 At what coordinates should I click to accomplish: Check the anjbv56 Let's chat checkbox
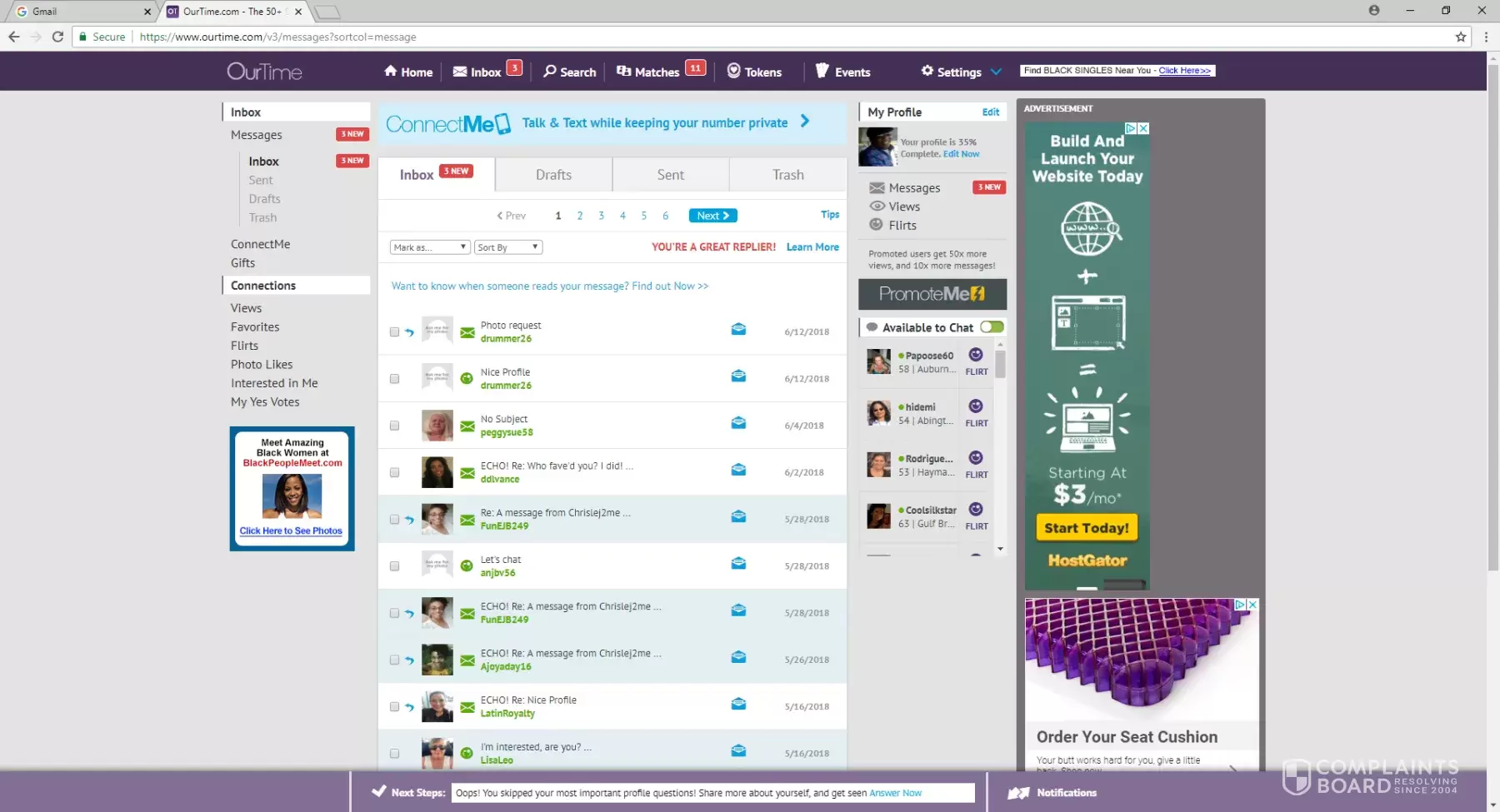[395, 566]
